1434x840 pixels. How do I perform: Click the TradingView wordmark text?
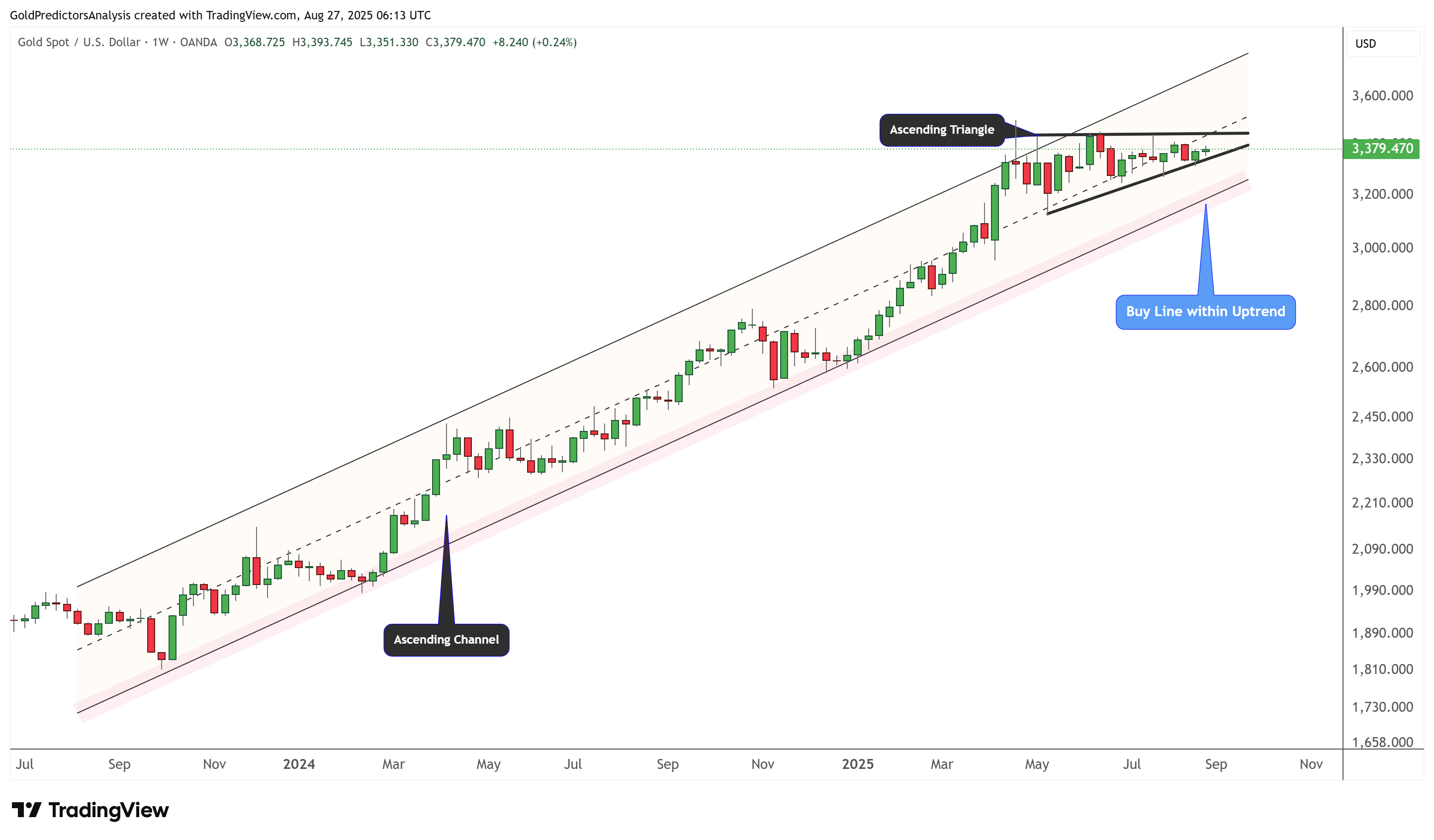(x=108, y=810)
